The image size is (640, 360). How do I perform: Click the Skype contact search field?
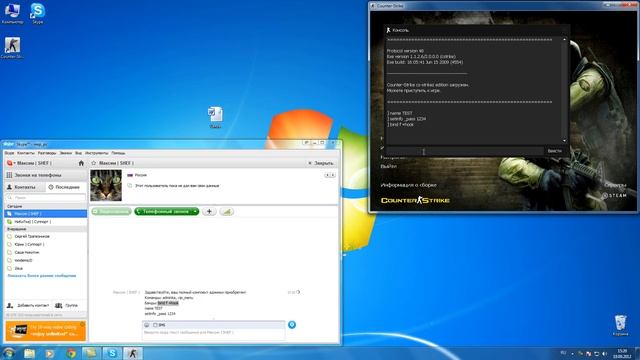[46, 198]
